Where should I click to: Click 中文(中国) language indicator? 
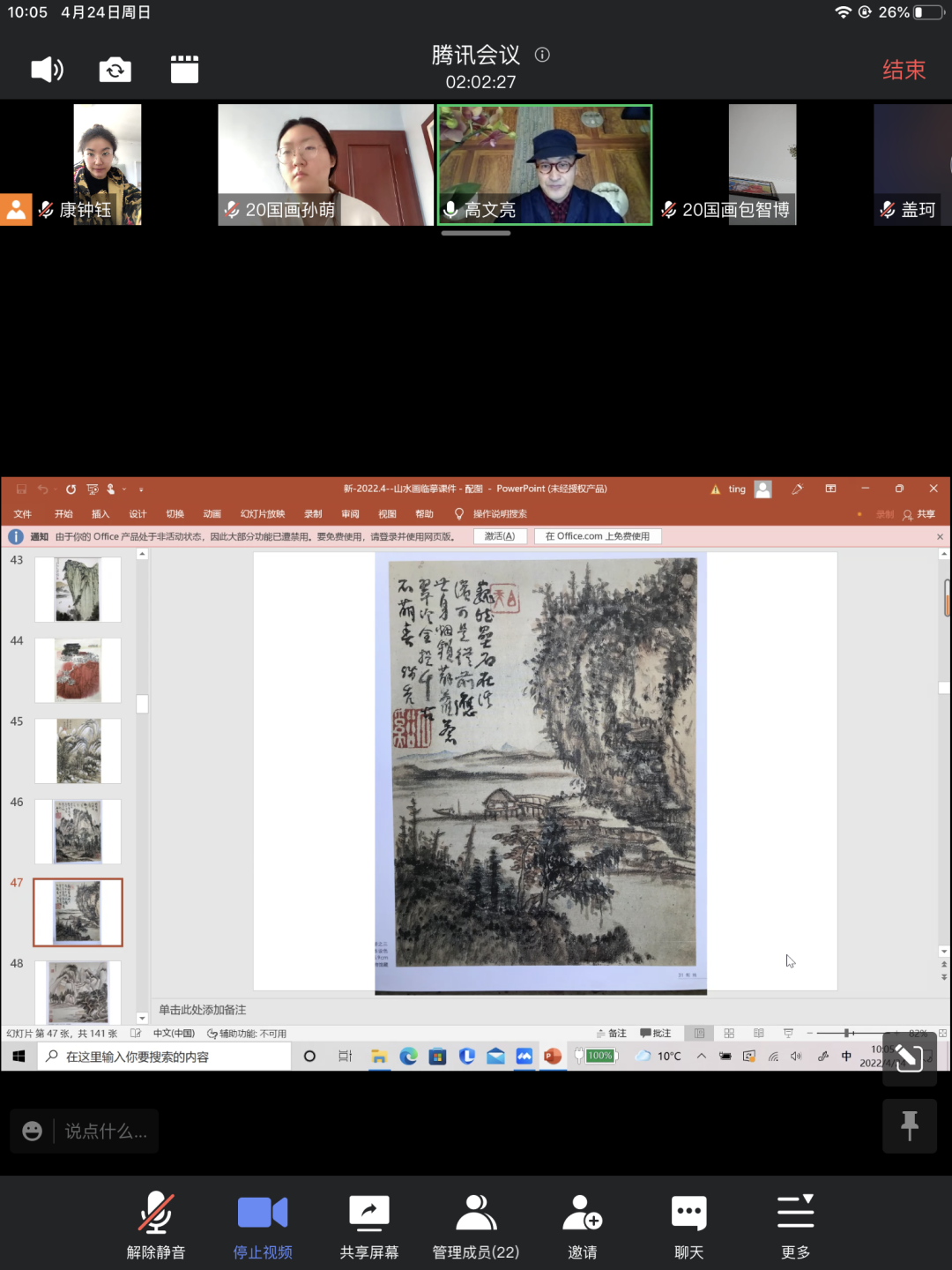(174, 1034)
